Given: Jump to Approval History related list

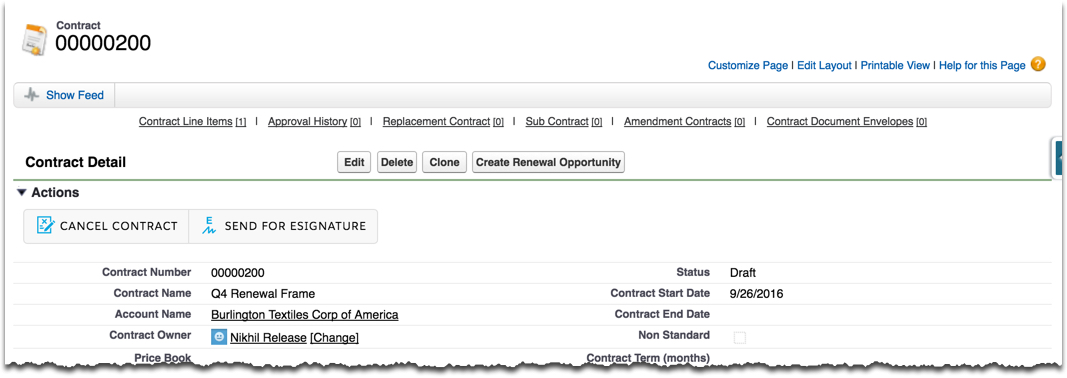Looking at the screenshot, I should click(x=314, y=122).
